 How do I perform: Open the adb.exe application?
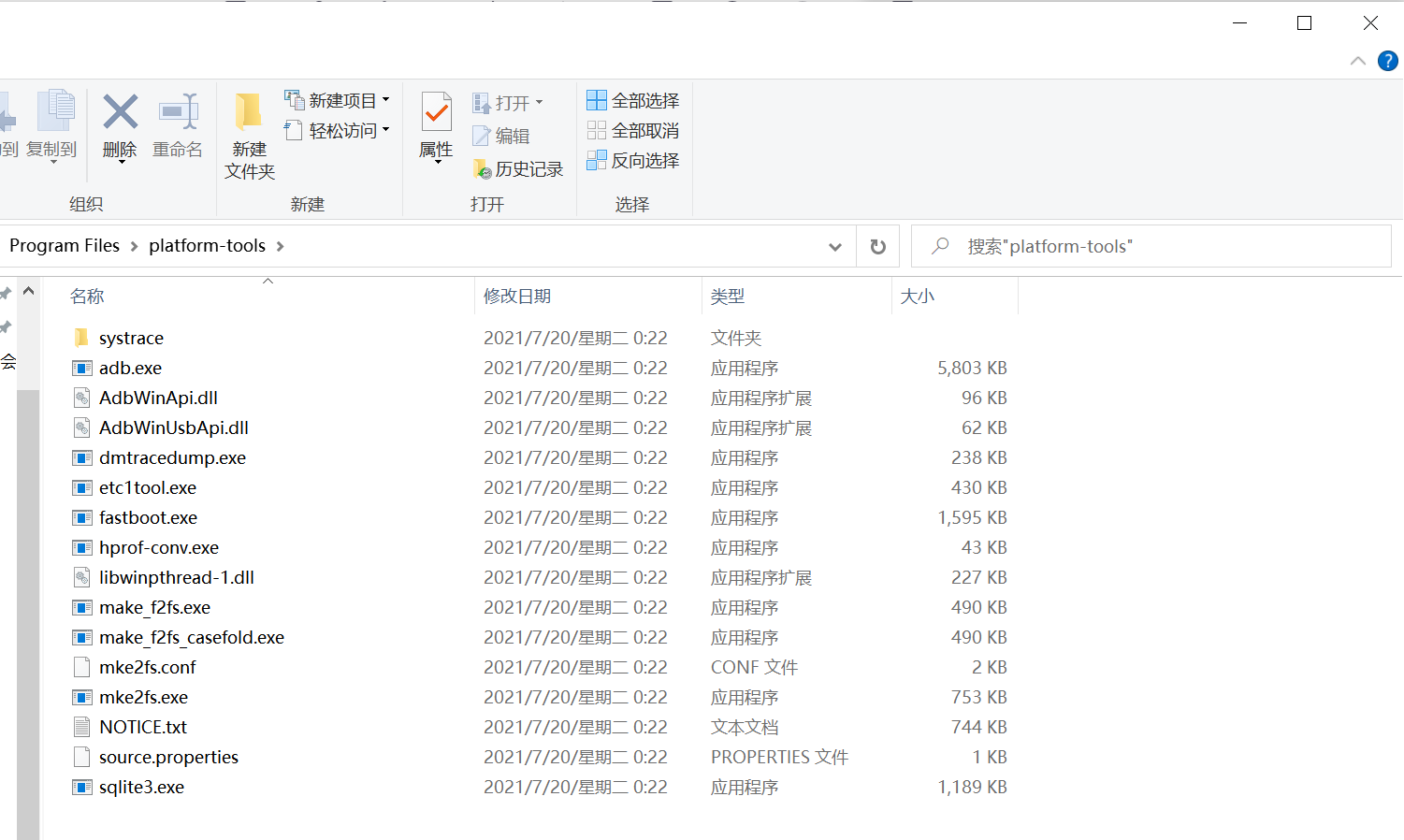[x=130, y=368]
